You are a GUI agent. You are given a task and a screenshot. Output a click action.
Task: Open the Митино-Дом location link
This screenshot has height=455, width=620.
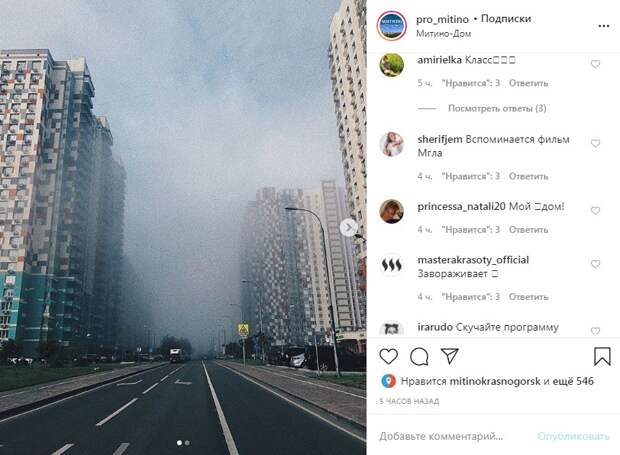443,34
